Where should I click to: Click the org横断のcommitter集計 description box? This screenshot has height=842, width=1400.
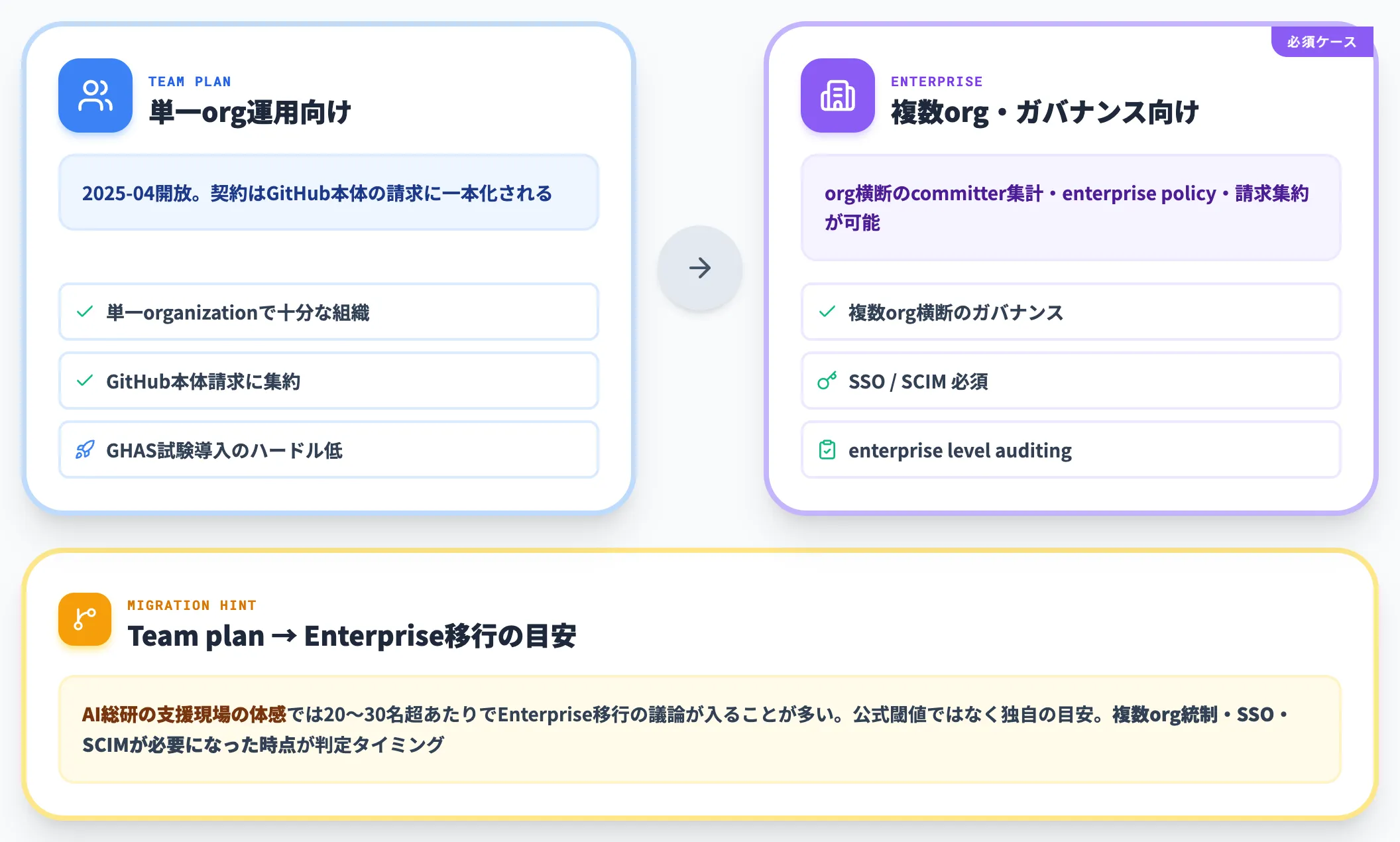[x=1071, y=208]
